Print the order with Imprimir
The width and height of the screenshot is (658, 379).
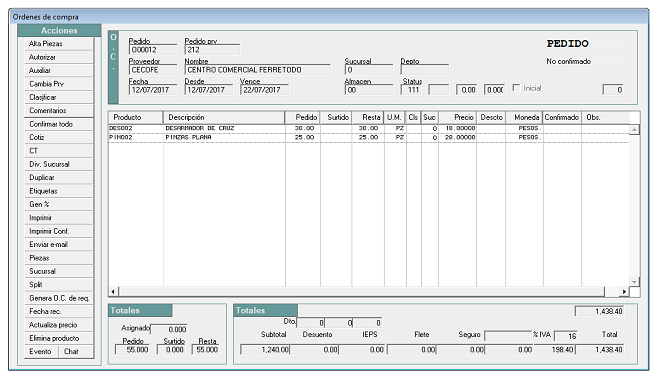click(x=59, y=218)
